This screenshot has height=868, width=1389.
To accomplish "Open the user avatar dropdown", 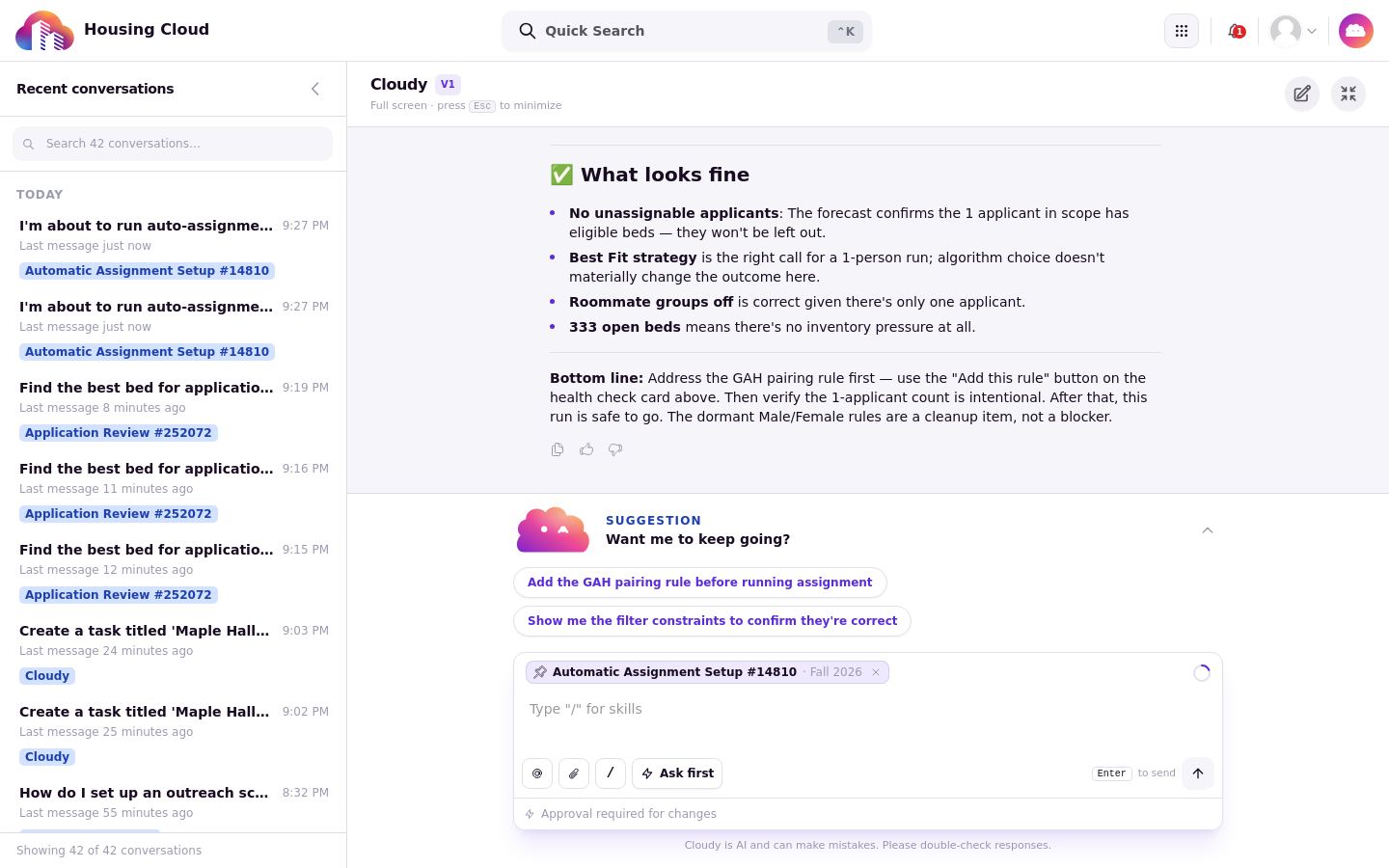I will pos(1294,31).
